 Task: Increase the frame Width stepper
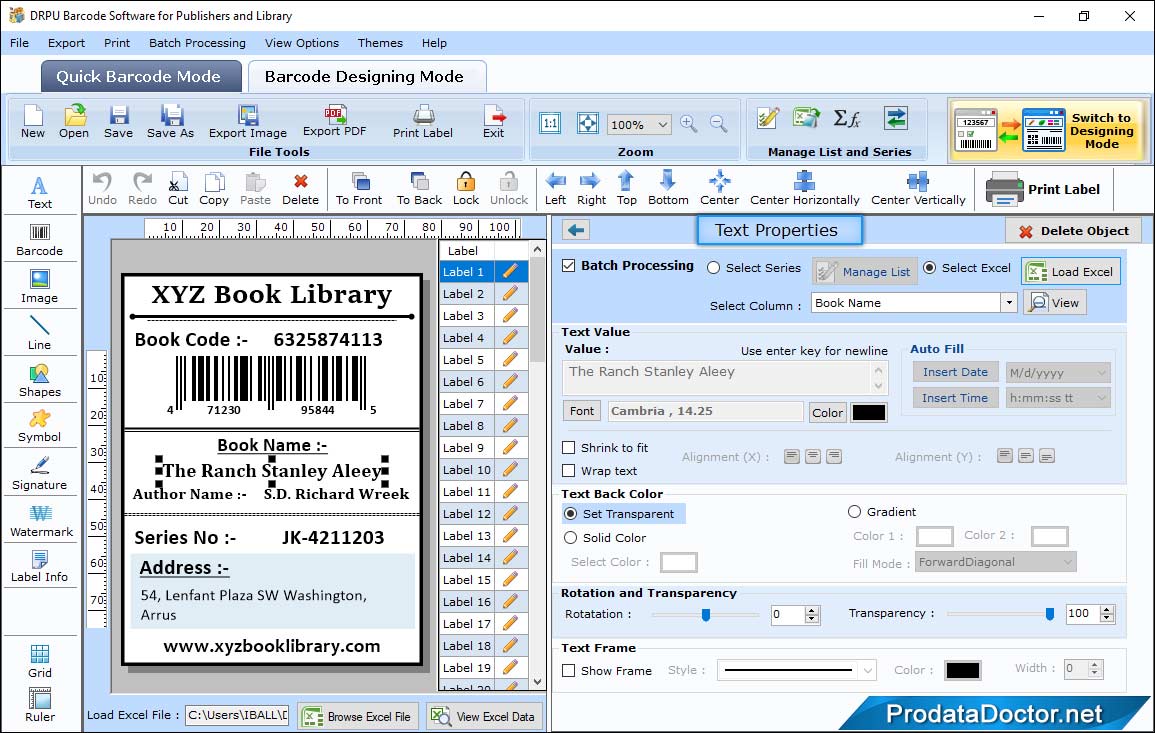pyautogui.click(x=1095, y=664)
